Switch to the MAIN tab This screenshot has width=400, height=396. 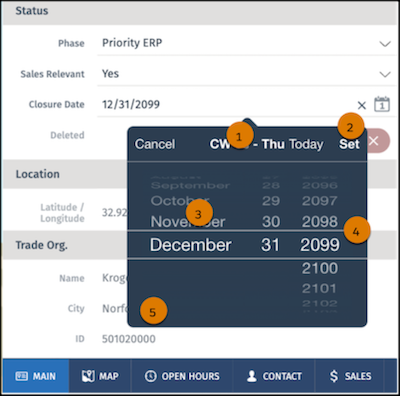[35, 376]
